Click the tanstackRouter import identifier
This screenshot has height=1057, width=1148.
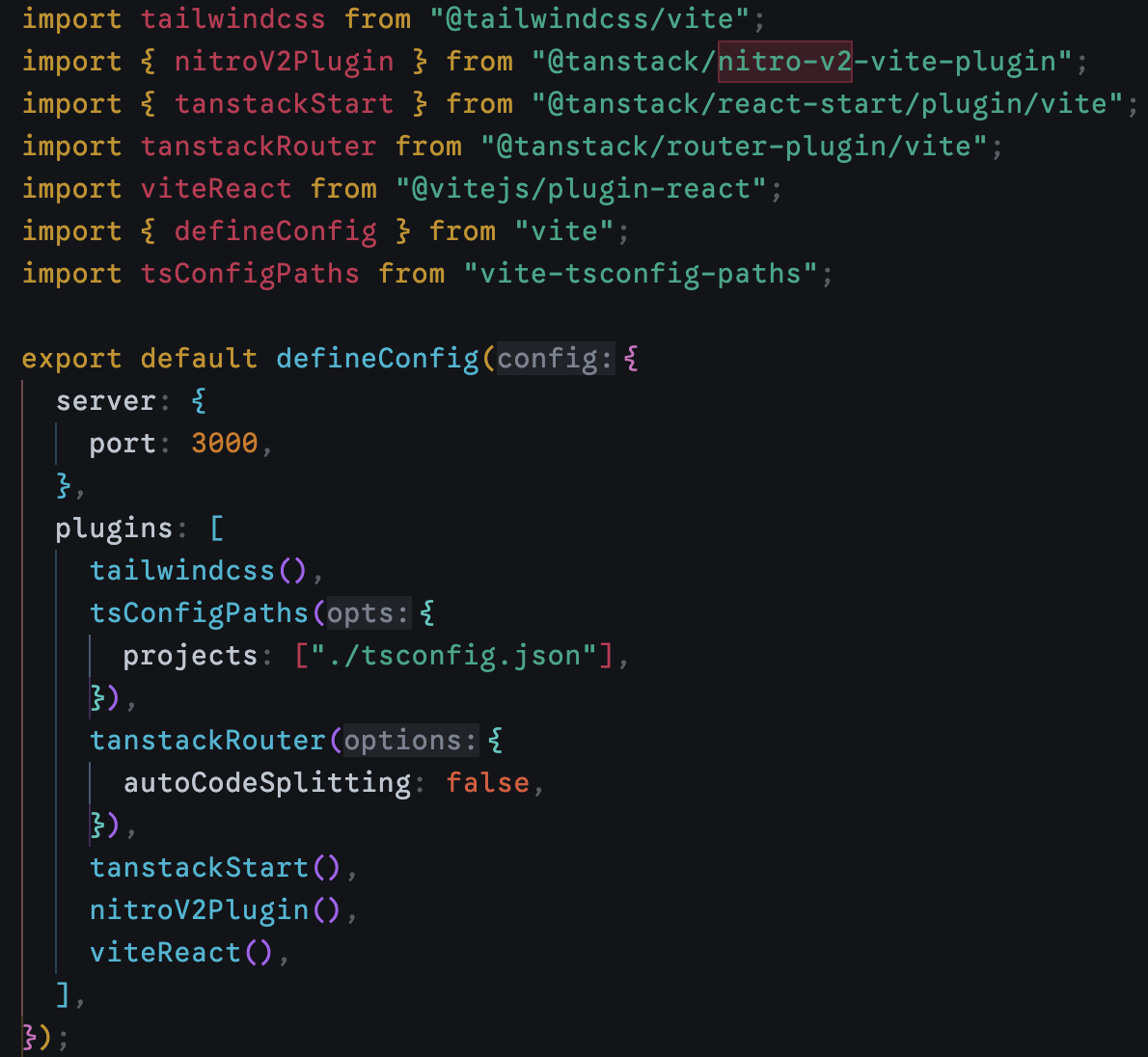pyautogui.click(x=259, y=147)
